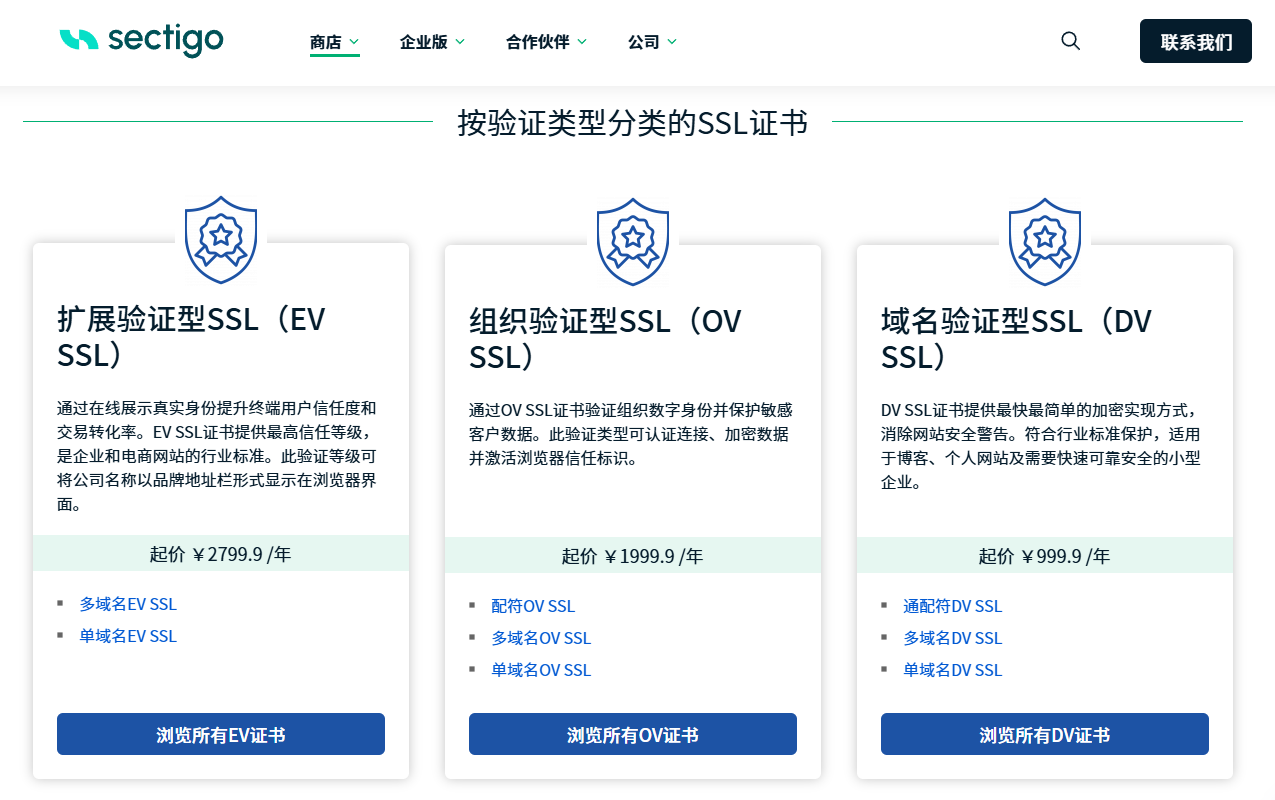Click 浏览所有EV证书 button

pos(221,734)
